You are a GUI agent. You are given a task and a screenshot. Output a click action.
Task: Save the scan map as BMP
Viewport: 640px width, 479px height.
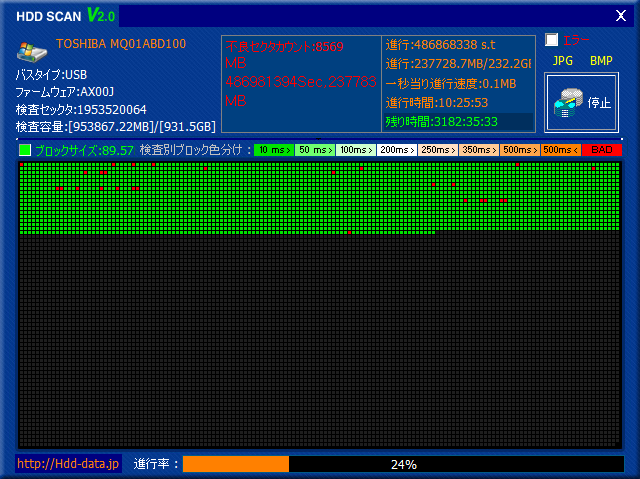tap(601, 61)
